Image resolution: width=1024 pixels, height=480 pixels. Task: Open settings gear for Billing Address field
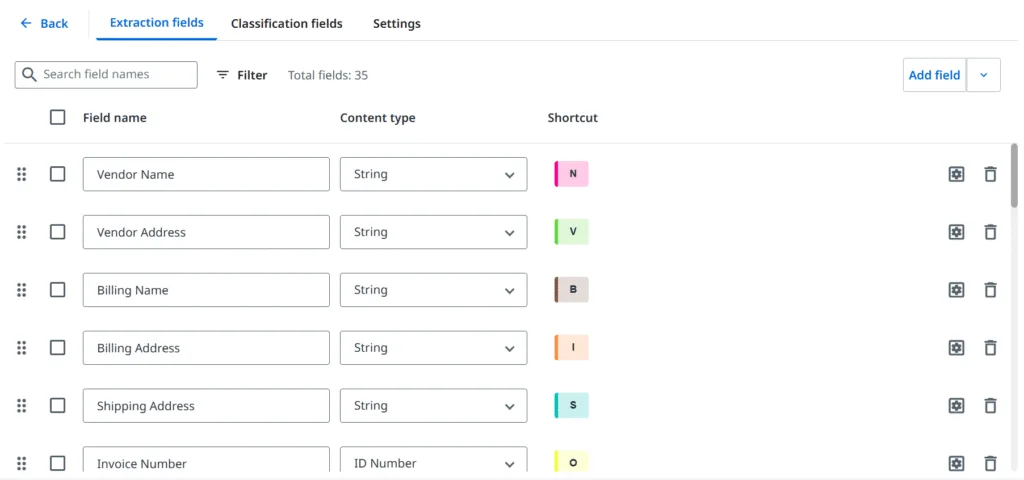pyautogui.click(x=956, y=347)
